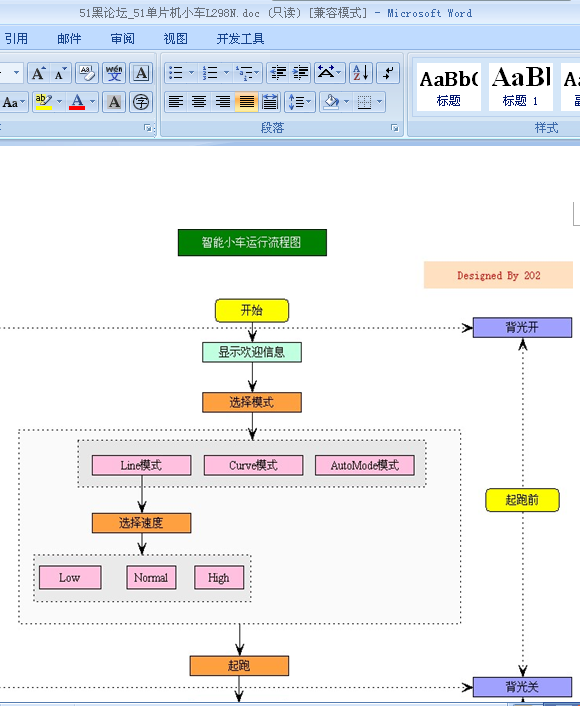Click the numbered list icon

pyautogui.click(x=210, y=73)
